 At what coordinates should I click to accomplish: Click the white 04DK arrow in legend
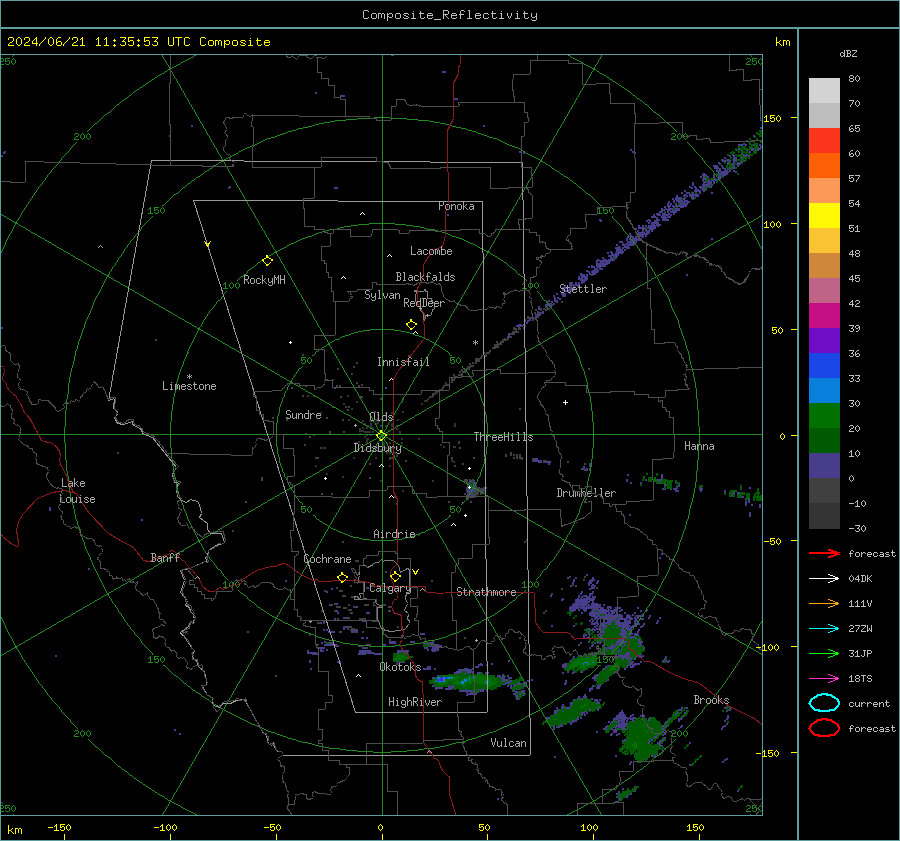coord(824,579)
